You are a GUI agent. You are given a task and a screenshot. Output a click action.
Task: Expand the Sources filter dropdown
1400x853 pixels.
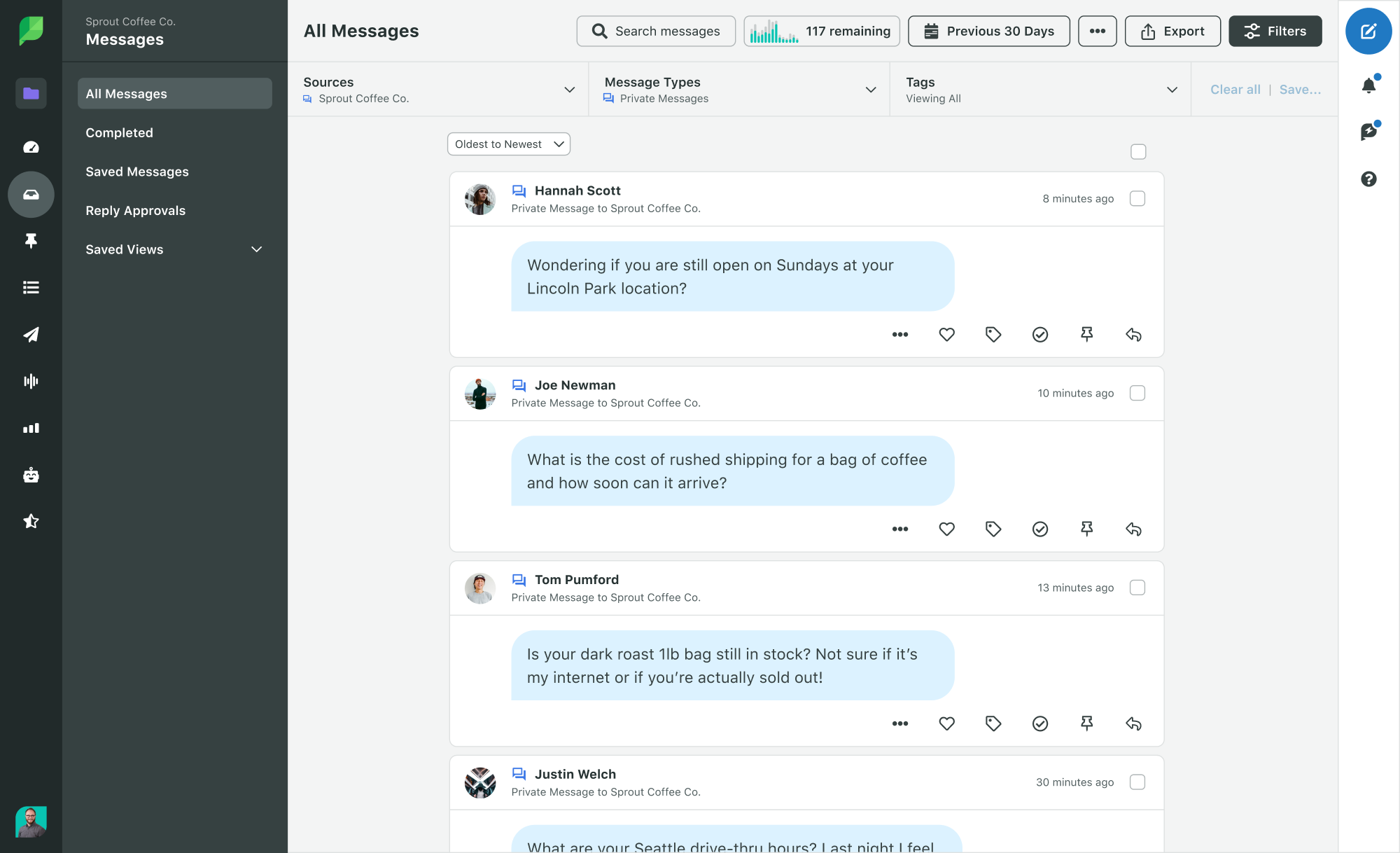pos(568,89)
